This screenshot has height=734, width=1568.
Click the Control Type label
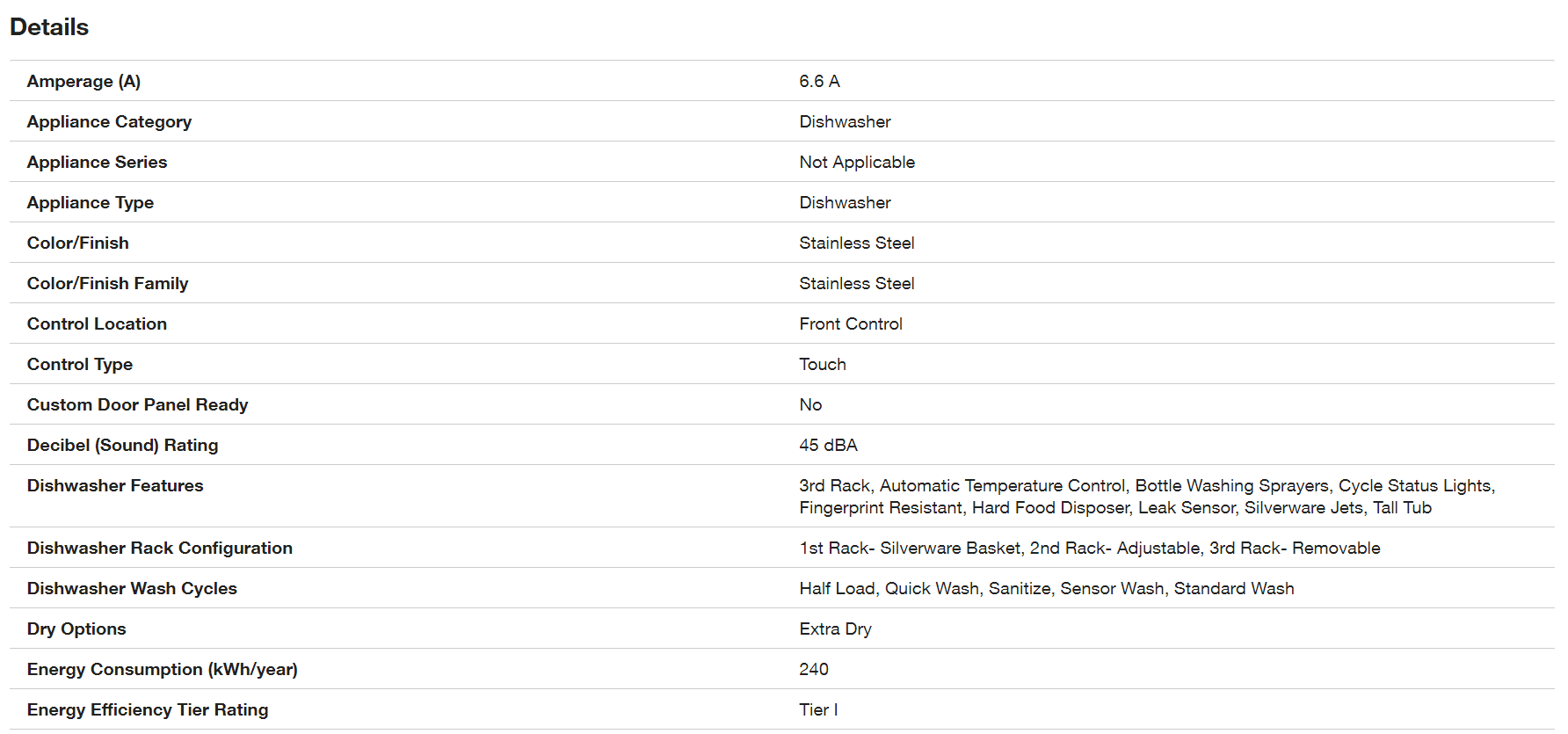click(79, 365)
